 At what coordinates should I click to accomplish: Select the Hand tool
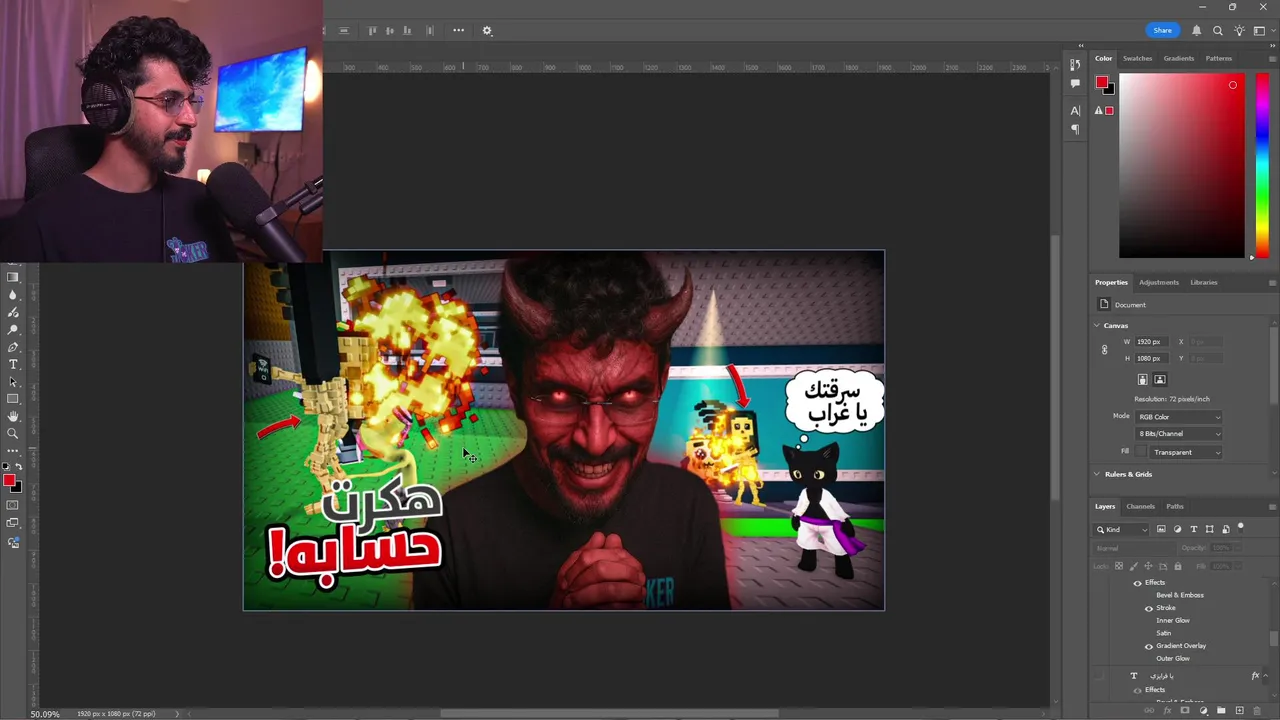point(13,416)
